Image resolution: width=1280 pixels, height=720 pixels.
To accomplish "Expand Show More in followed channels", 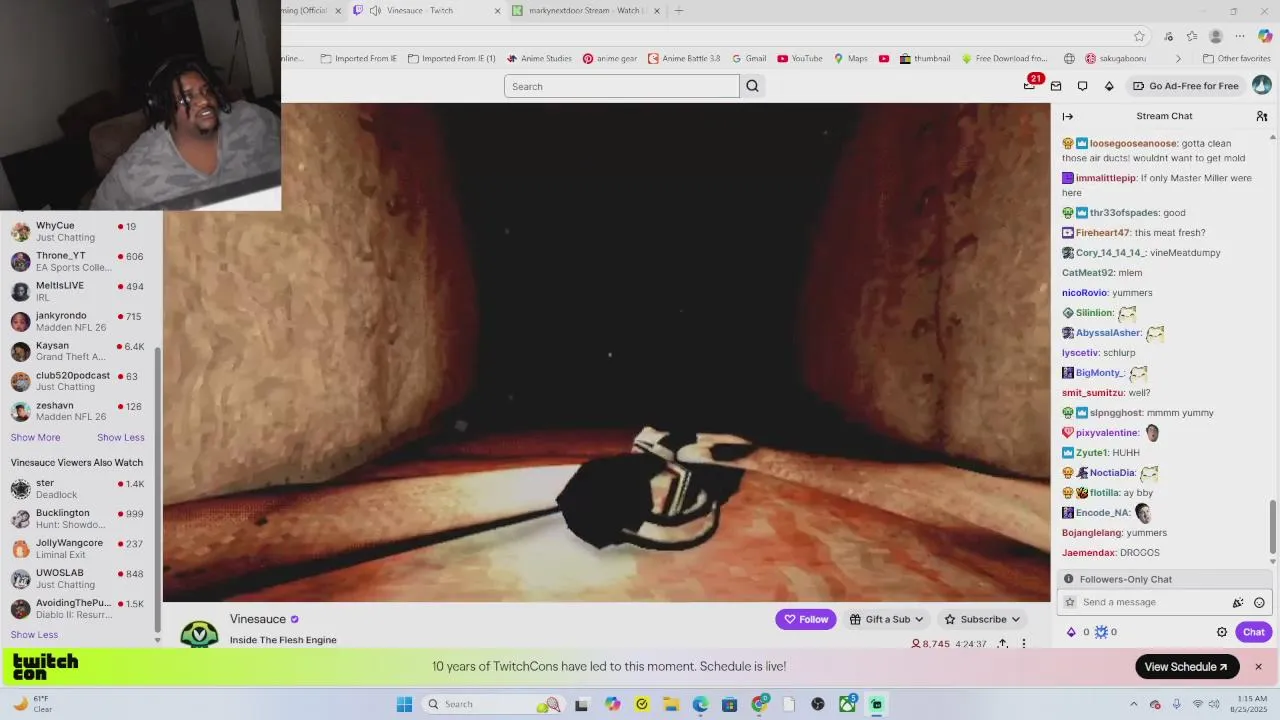I will click(x=35, y=438).
